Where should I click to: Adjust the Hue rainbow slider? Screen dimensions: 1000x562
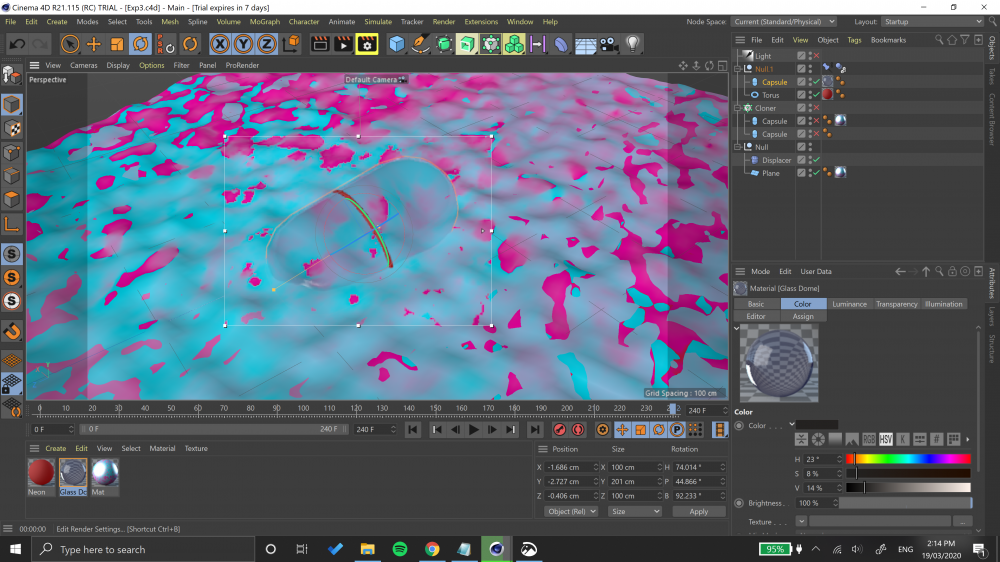tap(908, 459)
